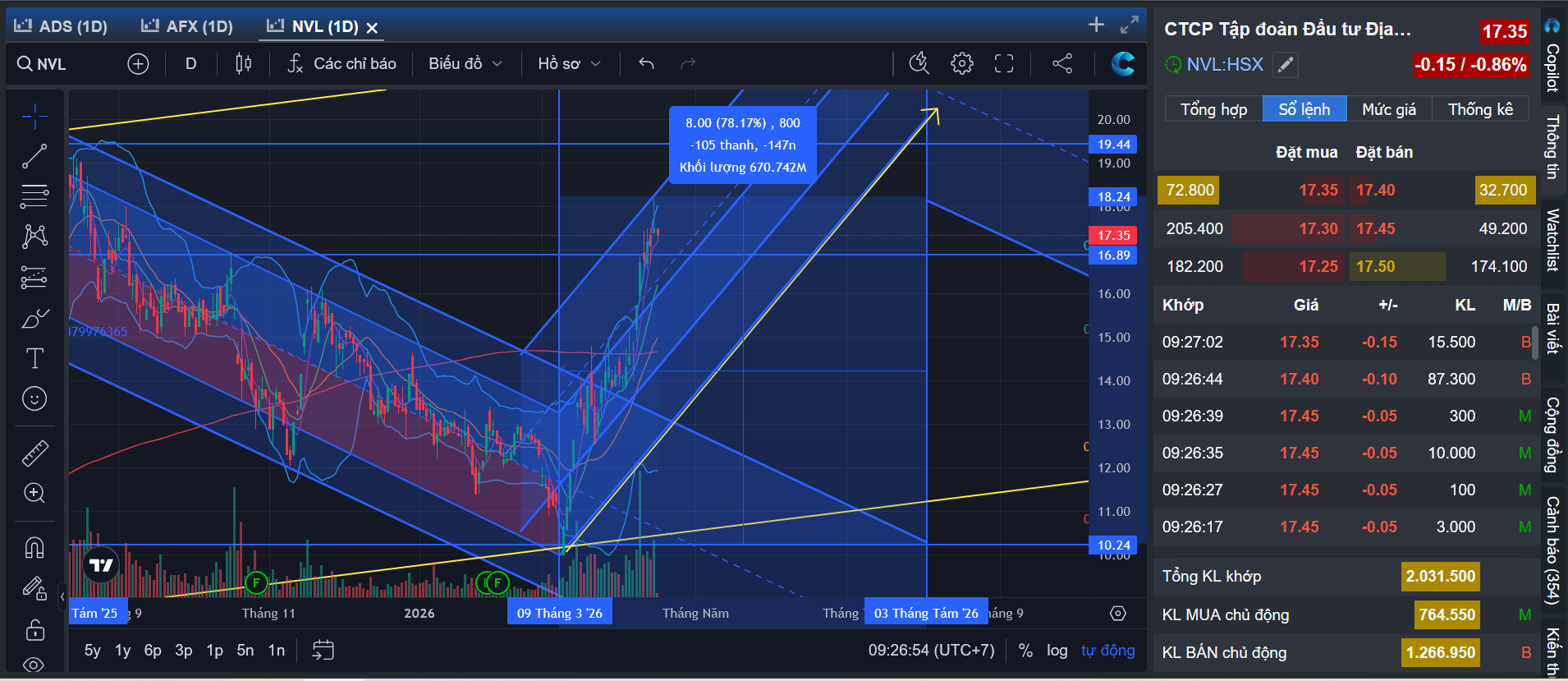Open the emoji icons tool

pos(34,399)
